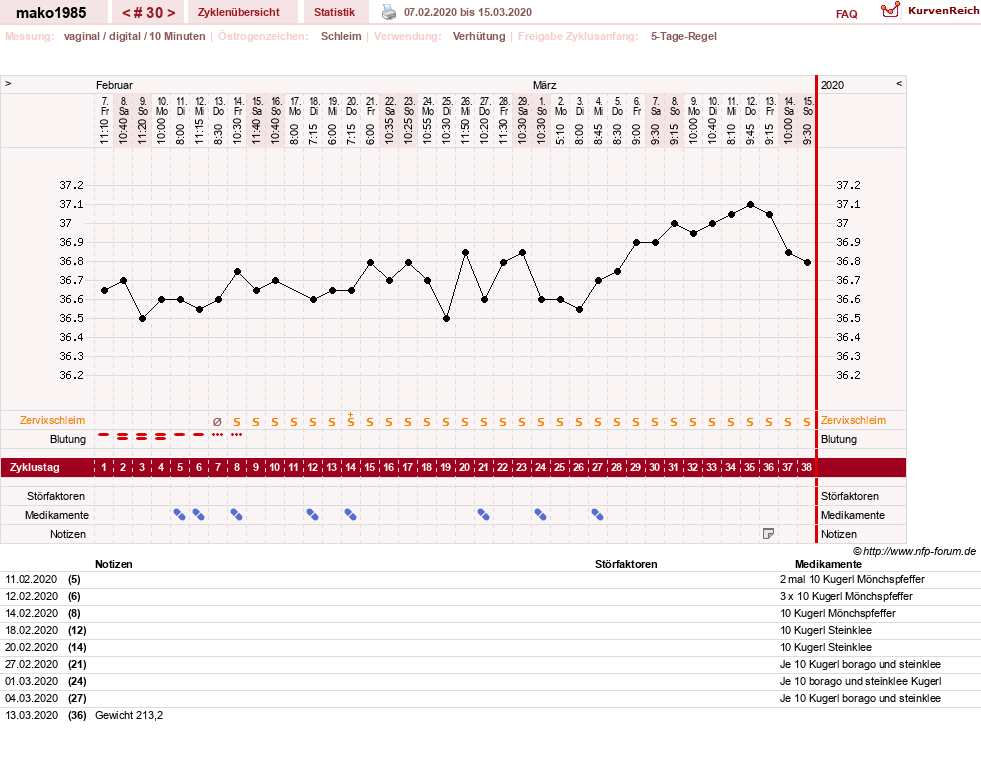The height and width of the screenshot is (763, 981).
Task: Click the spotting dots on cycle day 8
Action: point(236,435)
